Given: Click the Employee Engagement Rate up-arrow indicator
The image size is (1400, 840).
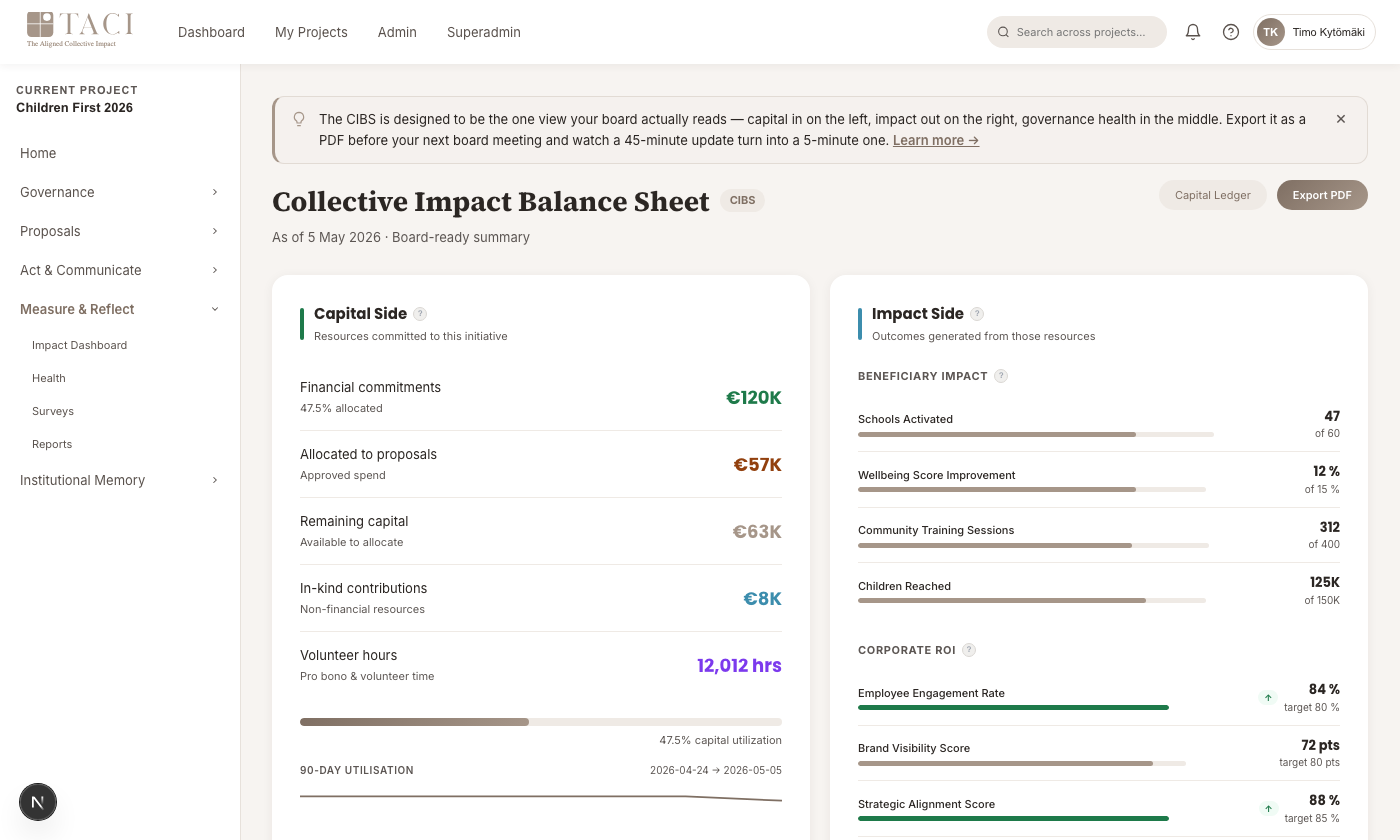Looking at the screenshot, I should (x=1268, y=697).
